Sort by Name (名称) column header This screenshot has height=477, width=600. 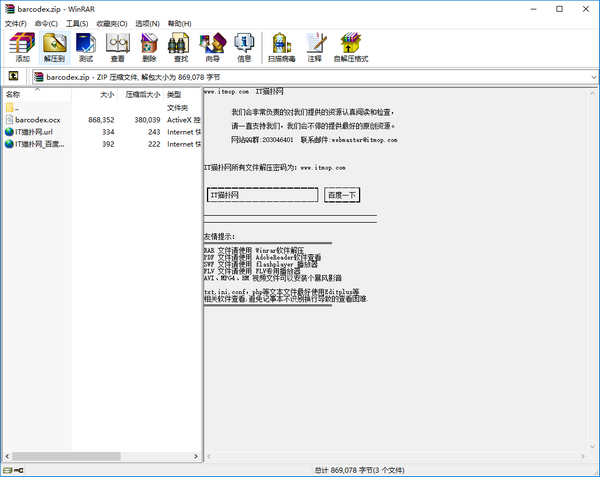[37, 94]
